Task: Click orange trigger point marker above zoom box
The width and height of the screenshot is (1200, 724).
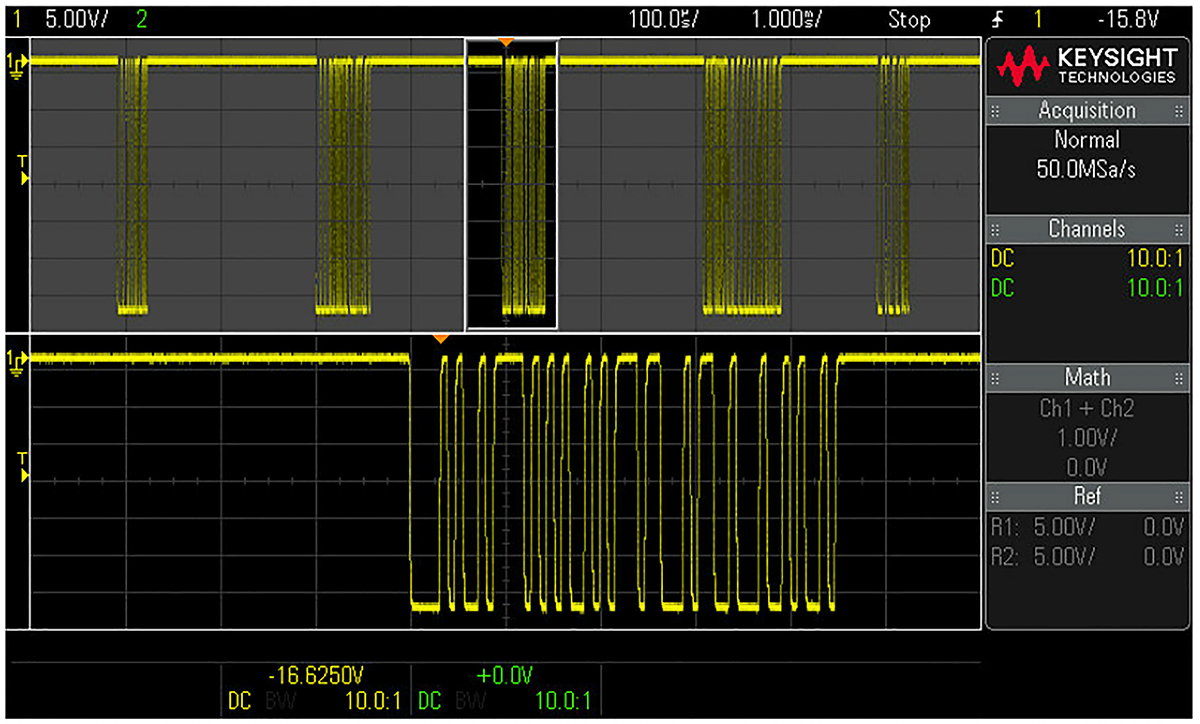Action: tap(506, 41)
